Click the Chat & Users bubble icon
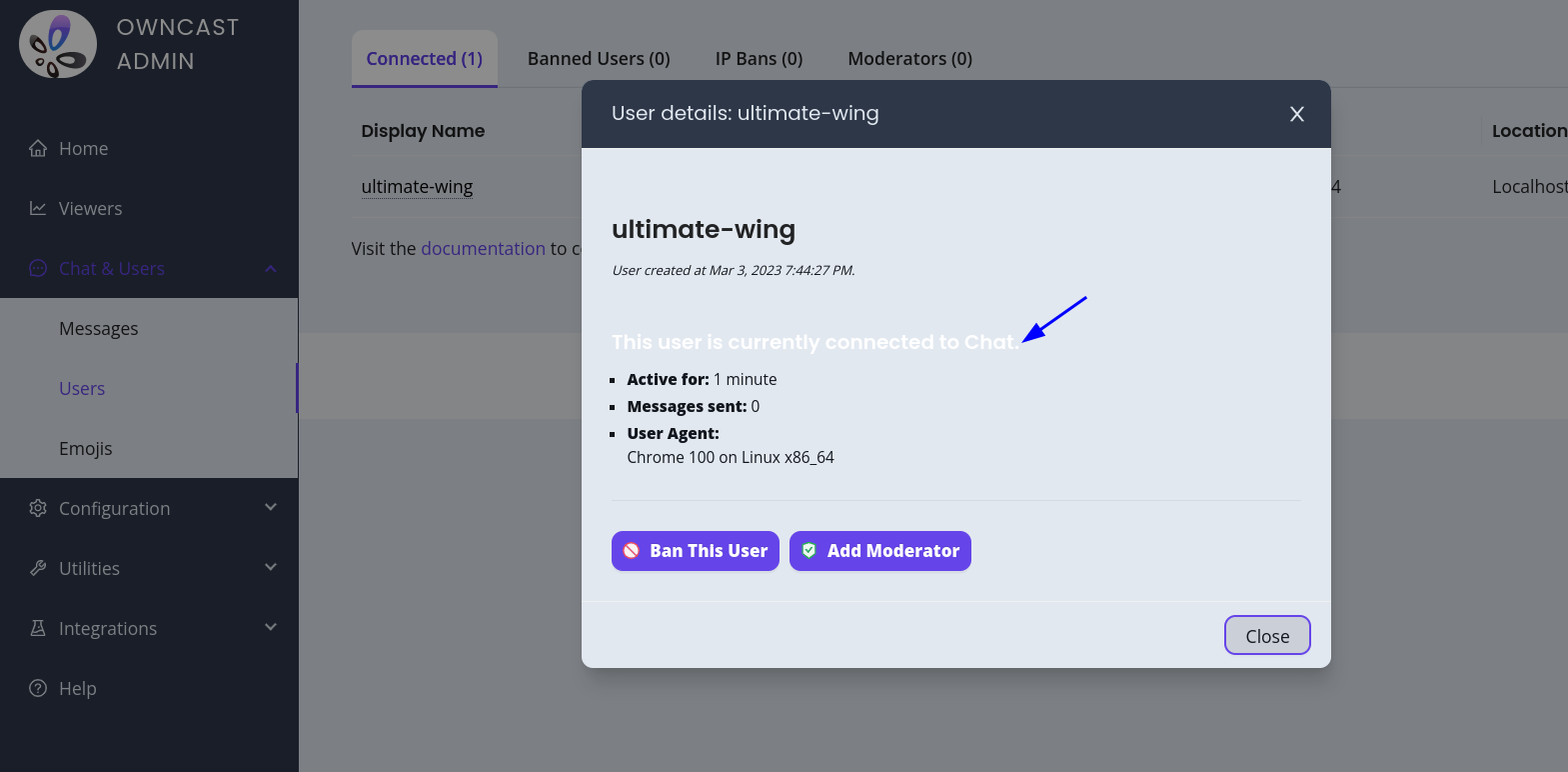Image resolution: width=1568 pixels, height=772 pixels. click(x=38, y=268)
